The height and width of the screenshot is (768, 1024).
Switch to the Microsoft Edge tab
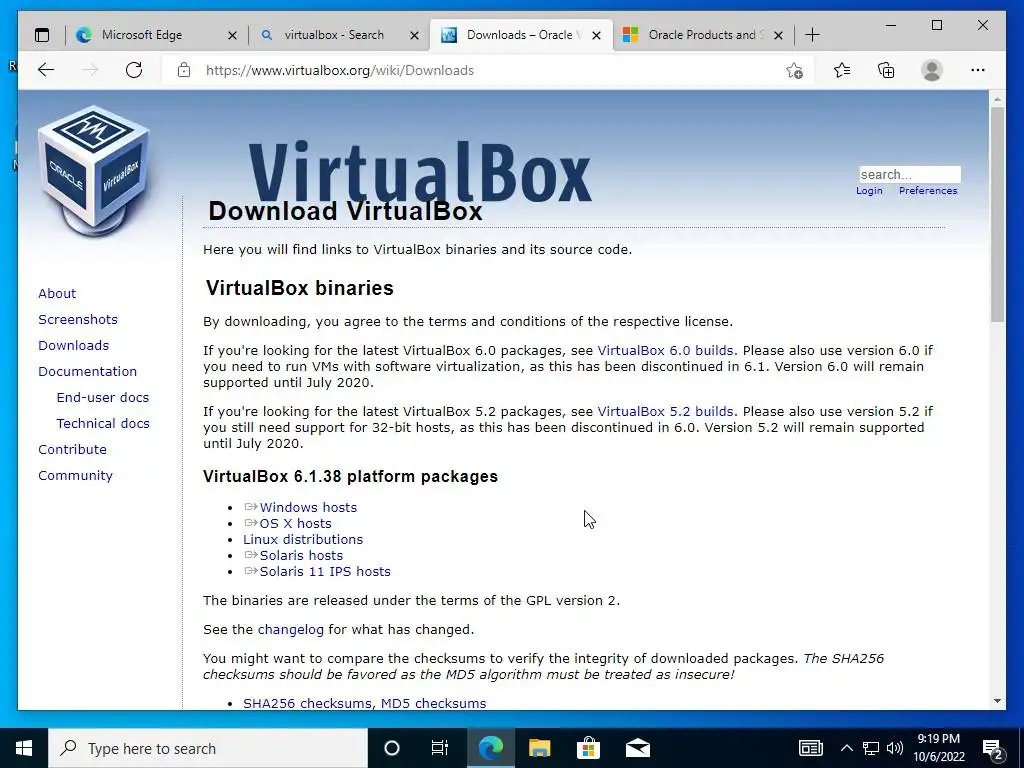(157, 35)
